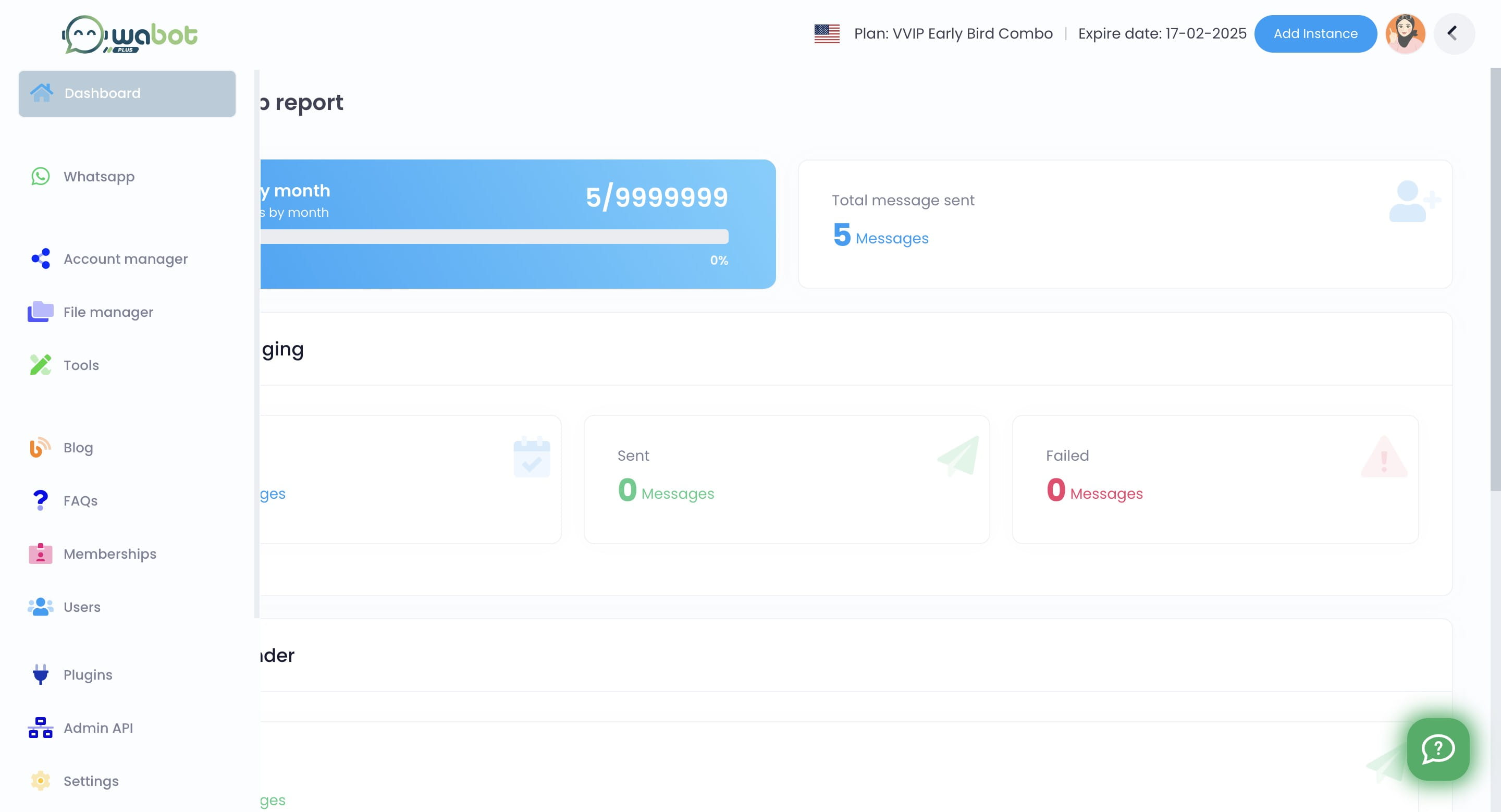
Task: Open the user avatar profile menu
Action: [x=1405, y=34]
